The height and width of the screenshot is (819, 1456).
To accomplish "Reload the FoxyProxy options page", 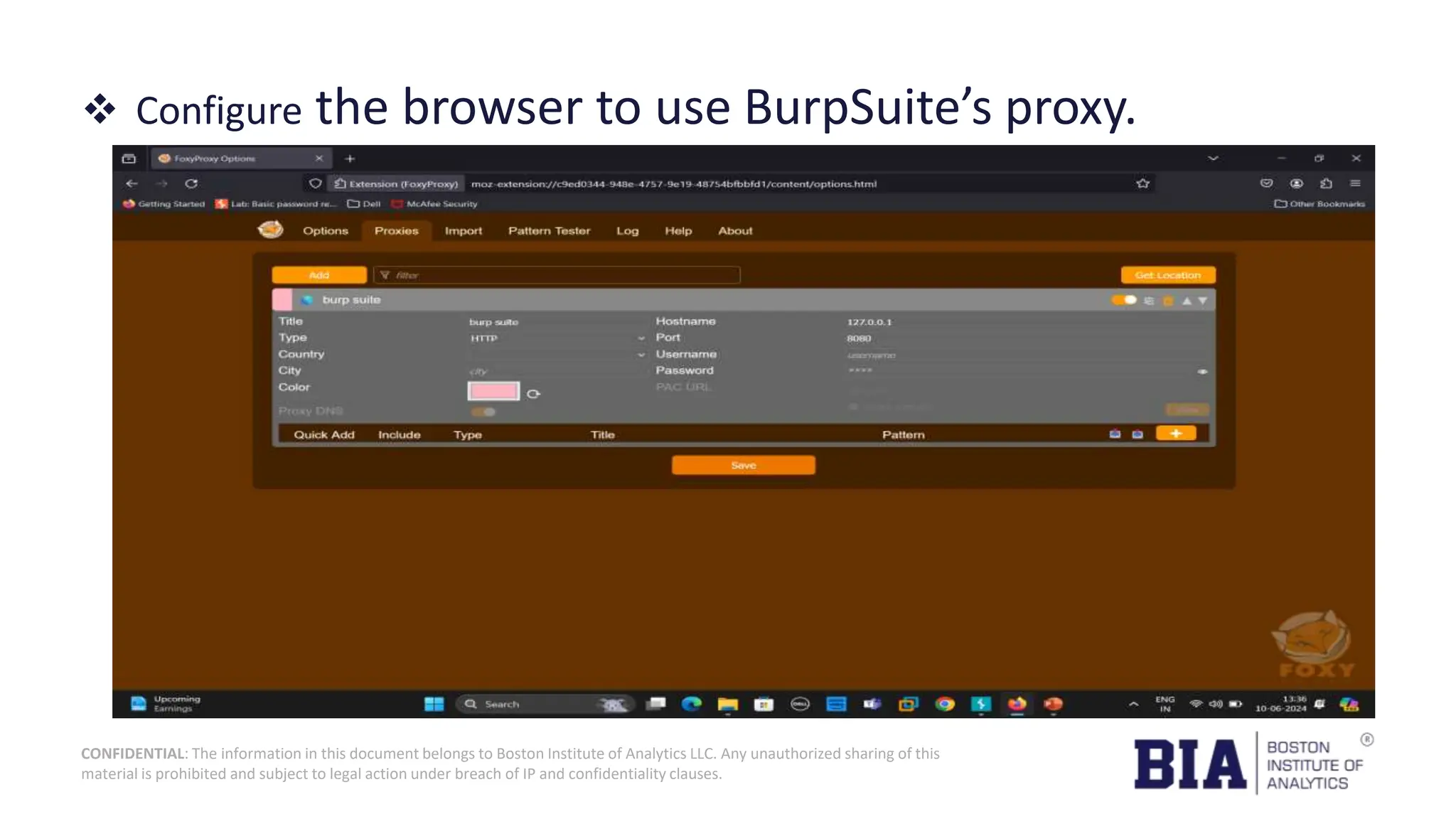I will 191,183.
